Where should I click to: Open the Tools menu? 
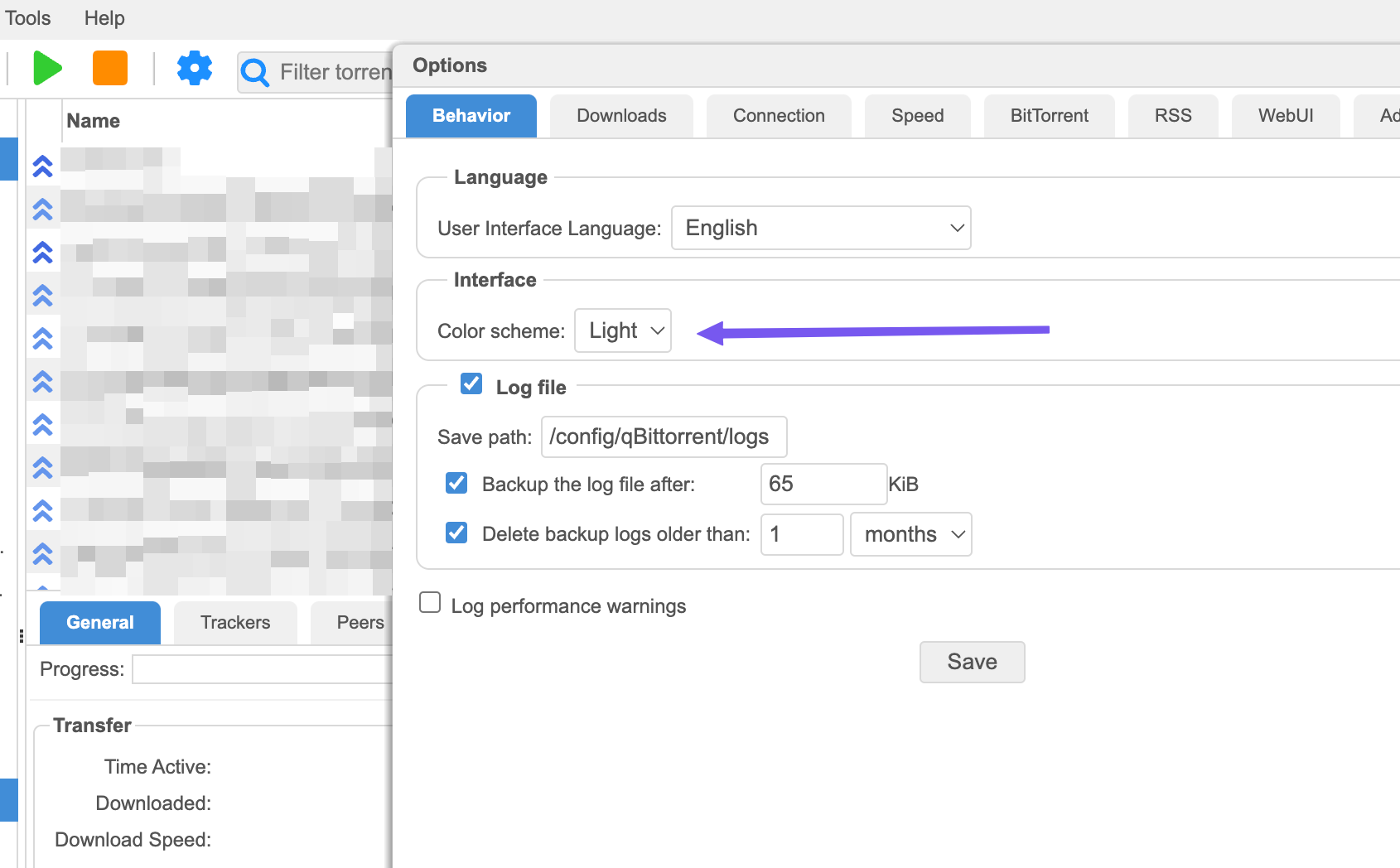coord(27,18)
